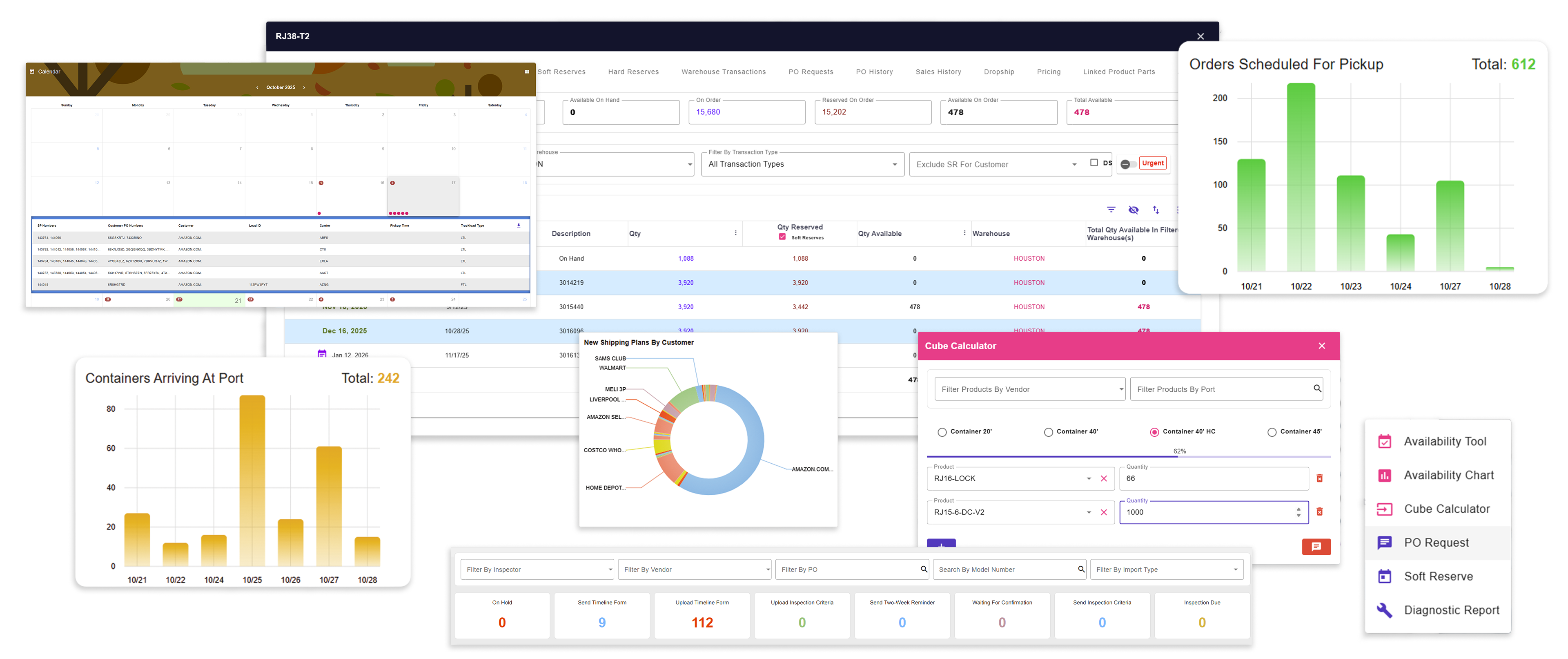Click the hide columns eye icon
The width and height of the screenshot is (1568, 659).
[1134, 210]
